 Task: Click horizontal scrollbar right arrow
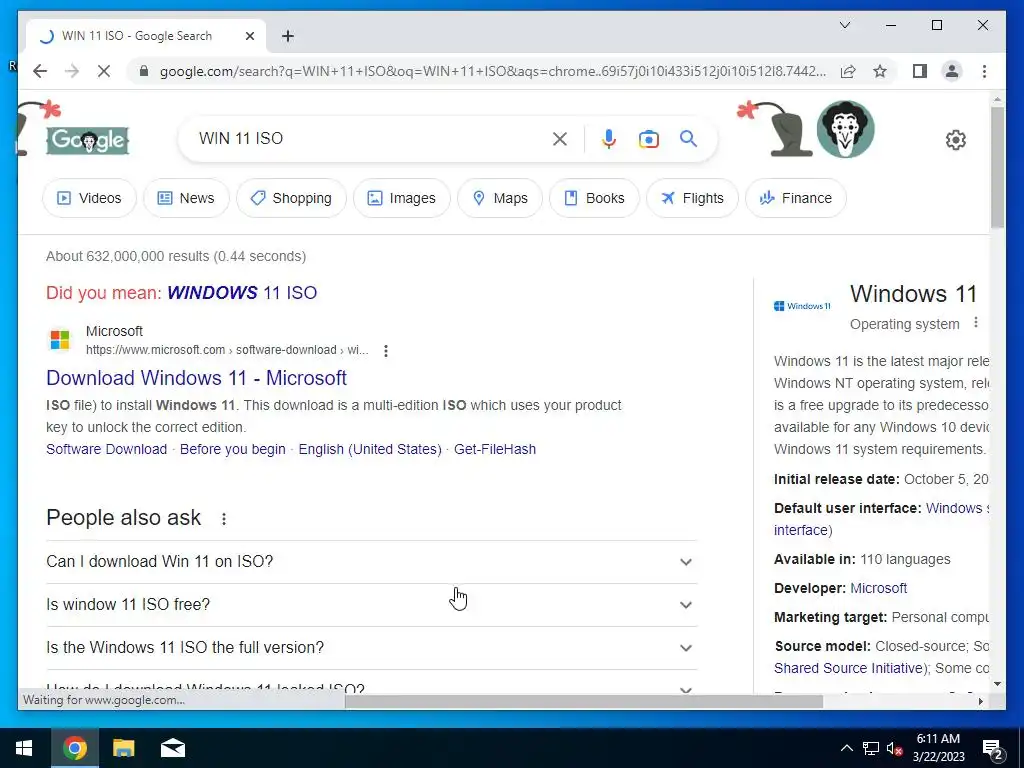[980, 701]
